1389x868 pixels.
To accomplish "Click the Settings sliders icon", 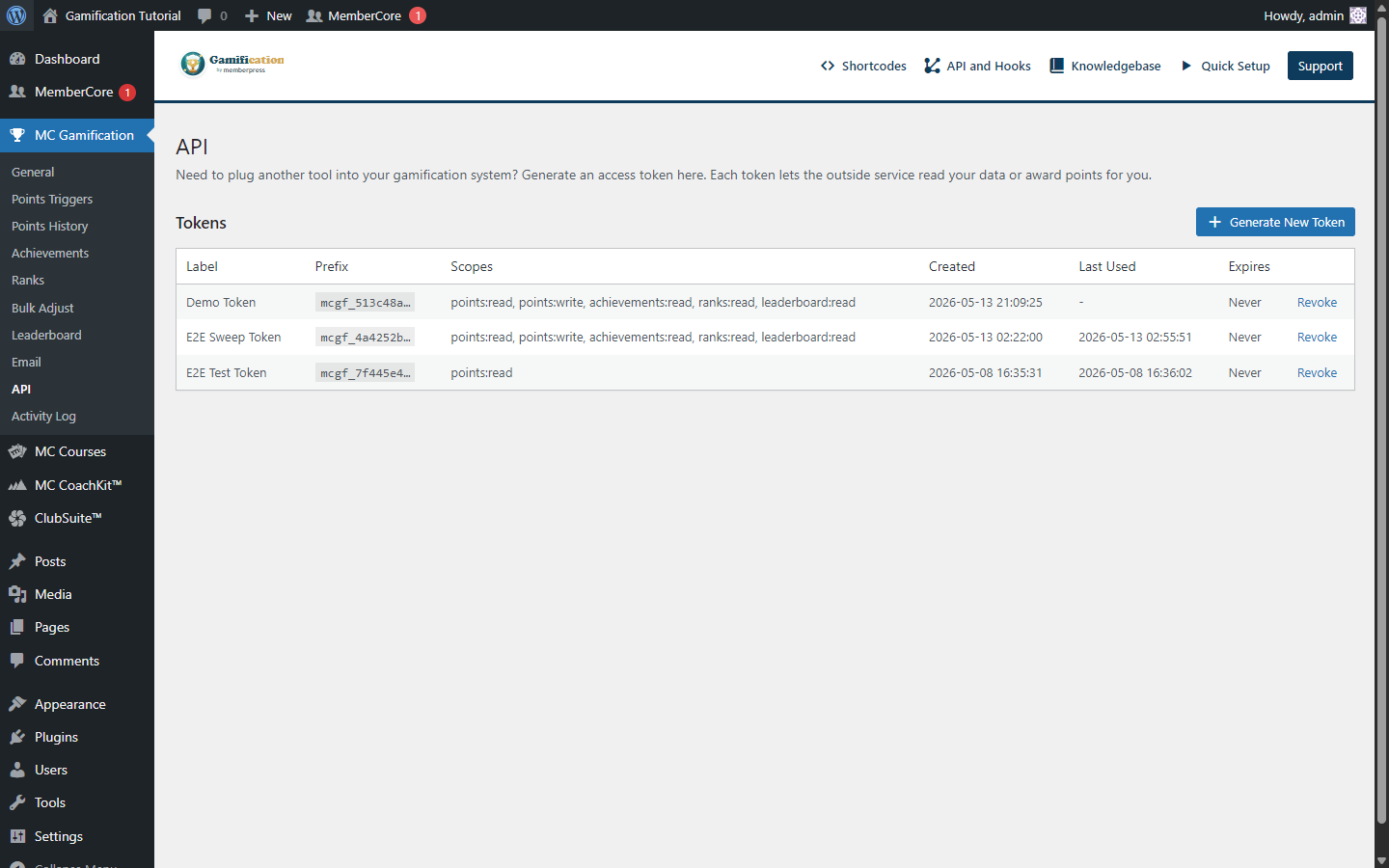I will tap(17, 836).
